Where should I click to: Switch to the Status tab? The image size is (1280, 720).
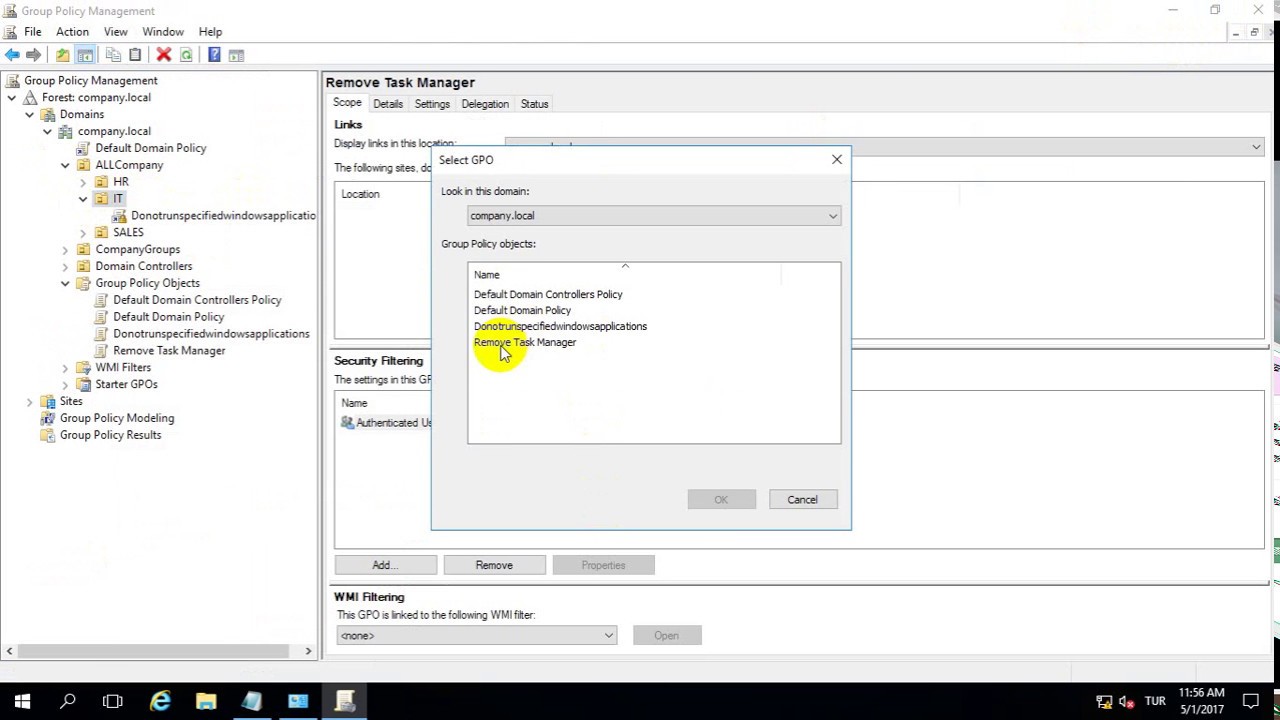(534, 104)
